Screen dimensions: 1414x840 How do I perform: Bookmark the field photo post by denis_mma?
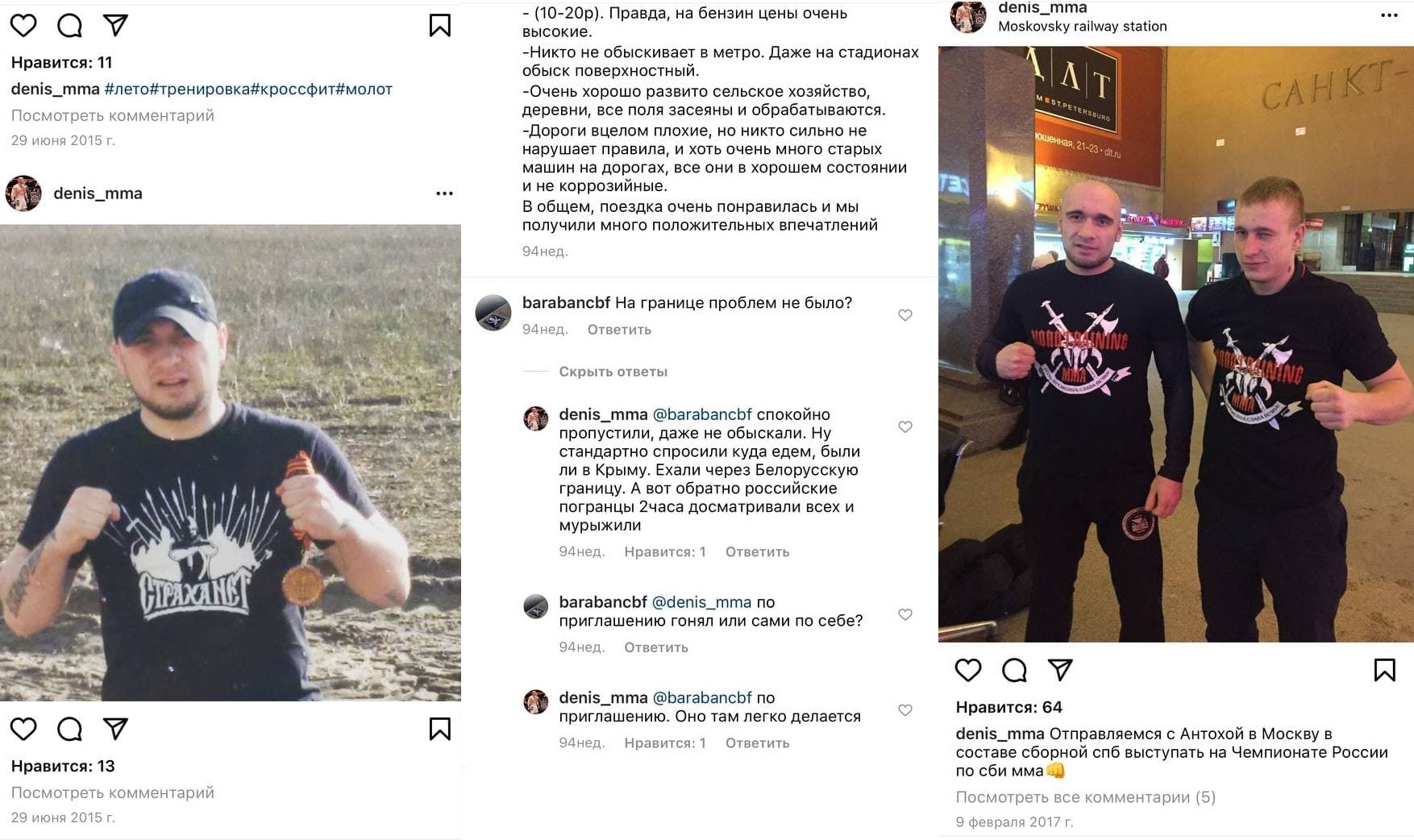[439, 729]
